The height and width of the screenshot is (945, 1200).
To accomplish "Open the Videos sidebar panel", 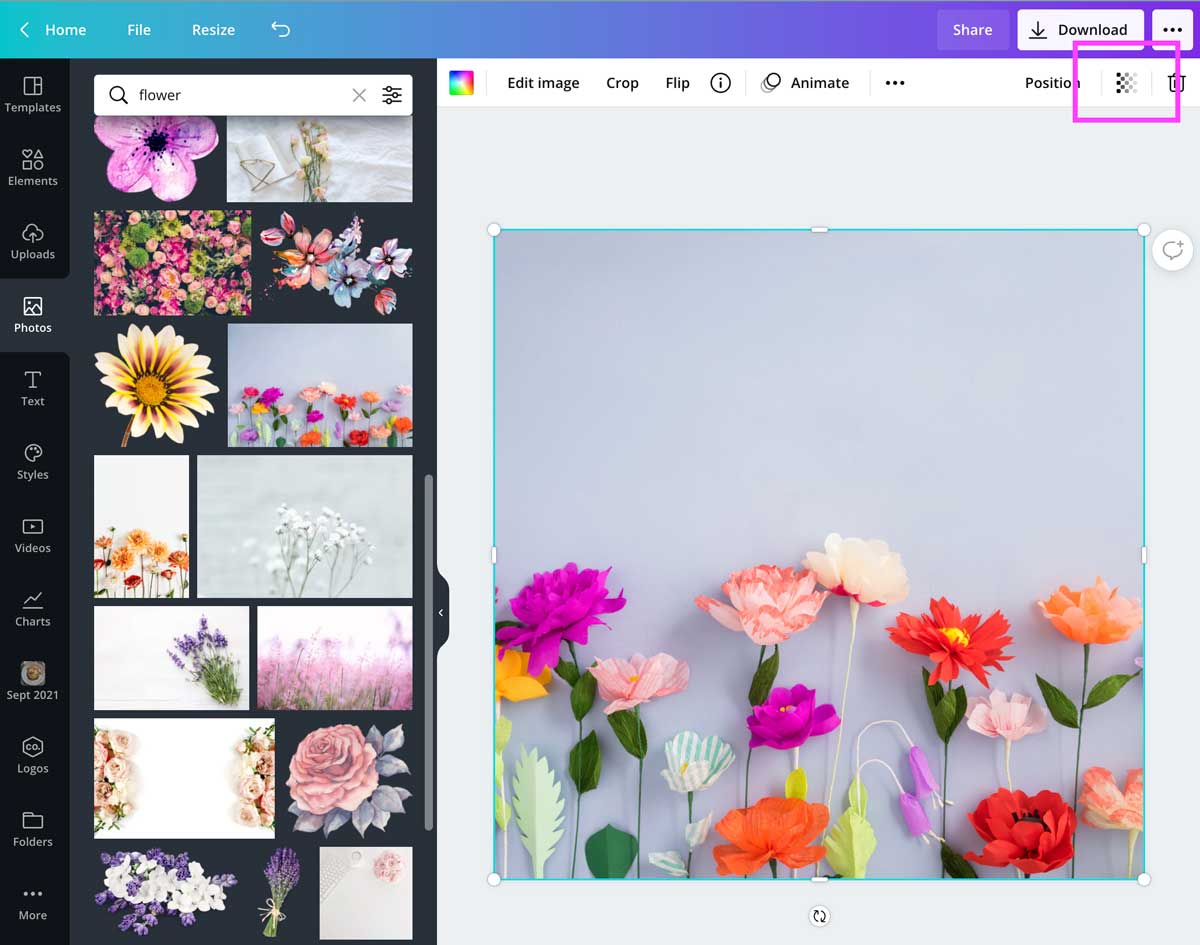I will tap(33, 534).
